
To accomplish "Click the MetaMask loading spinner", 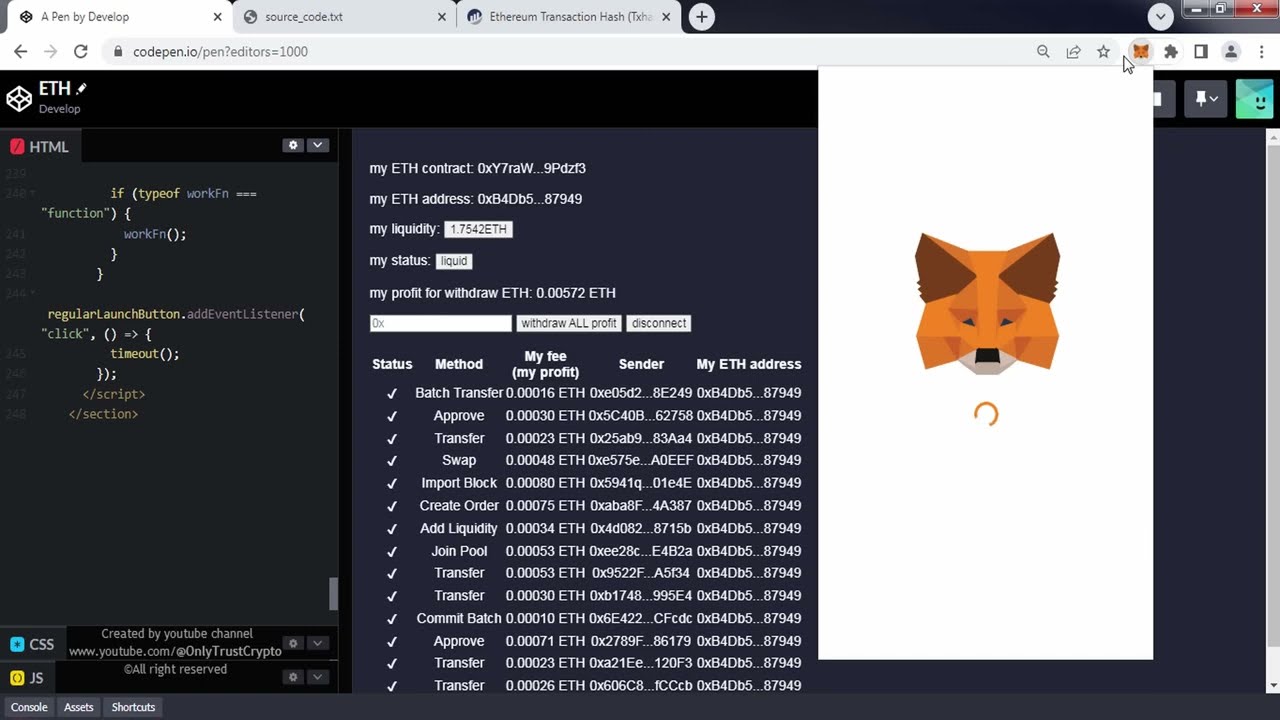I will coord(986,414).
